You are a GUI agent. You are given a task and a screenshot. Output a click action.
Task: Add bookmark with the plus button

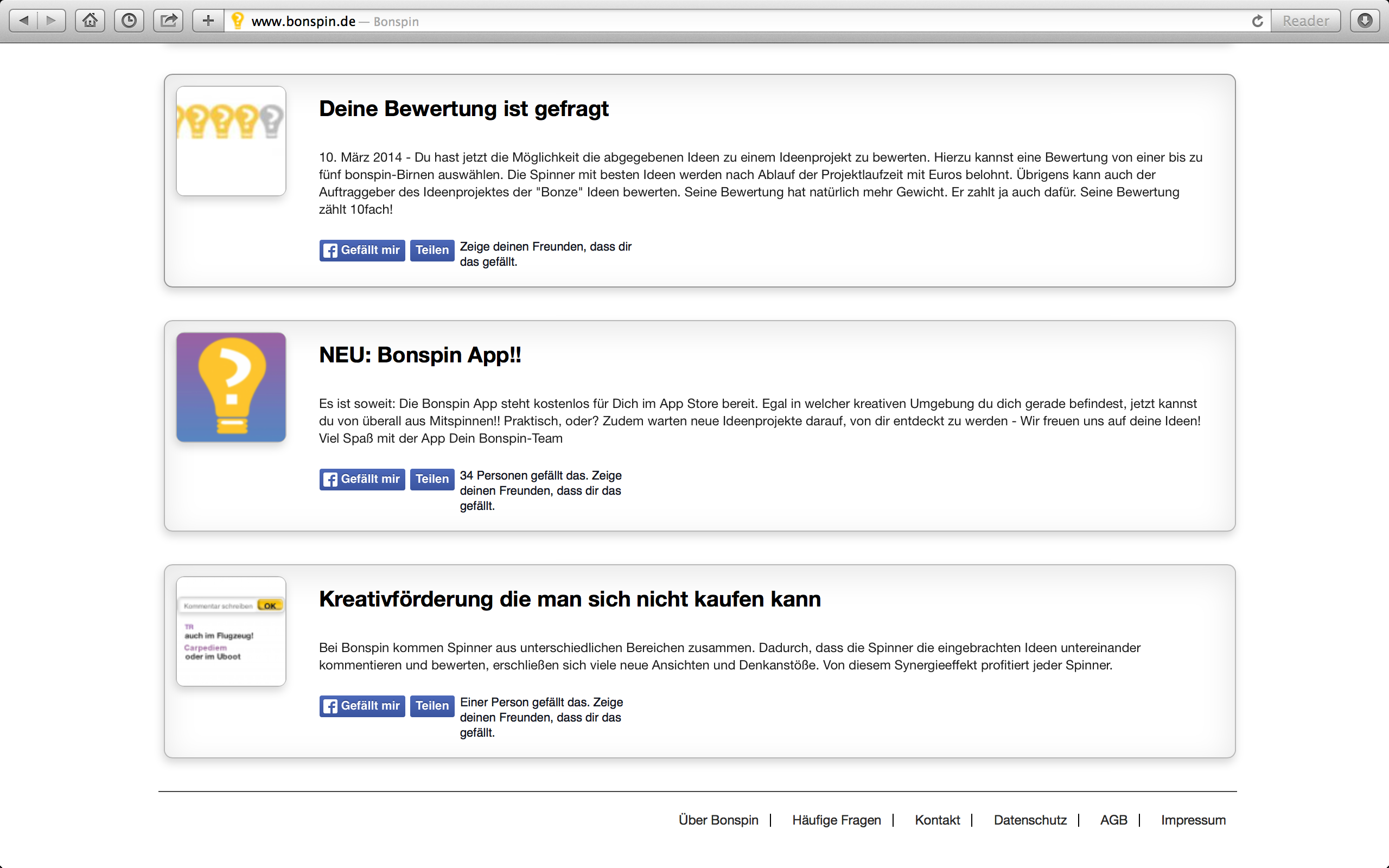point(208,21)
